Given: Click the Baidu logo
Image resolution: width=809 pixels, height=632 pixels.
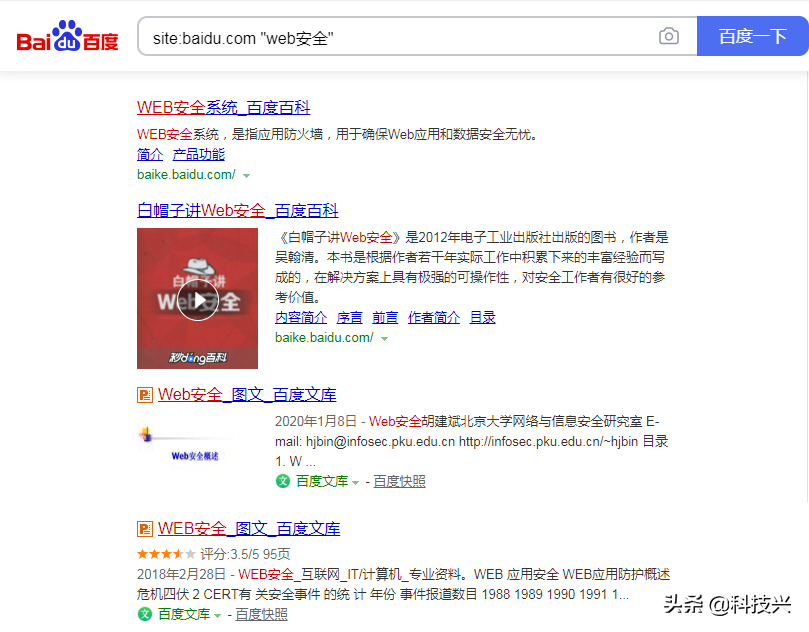Looking at the screenshot, I should point(68,36).
